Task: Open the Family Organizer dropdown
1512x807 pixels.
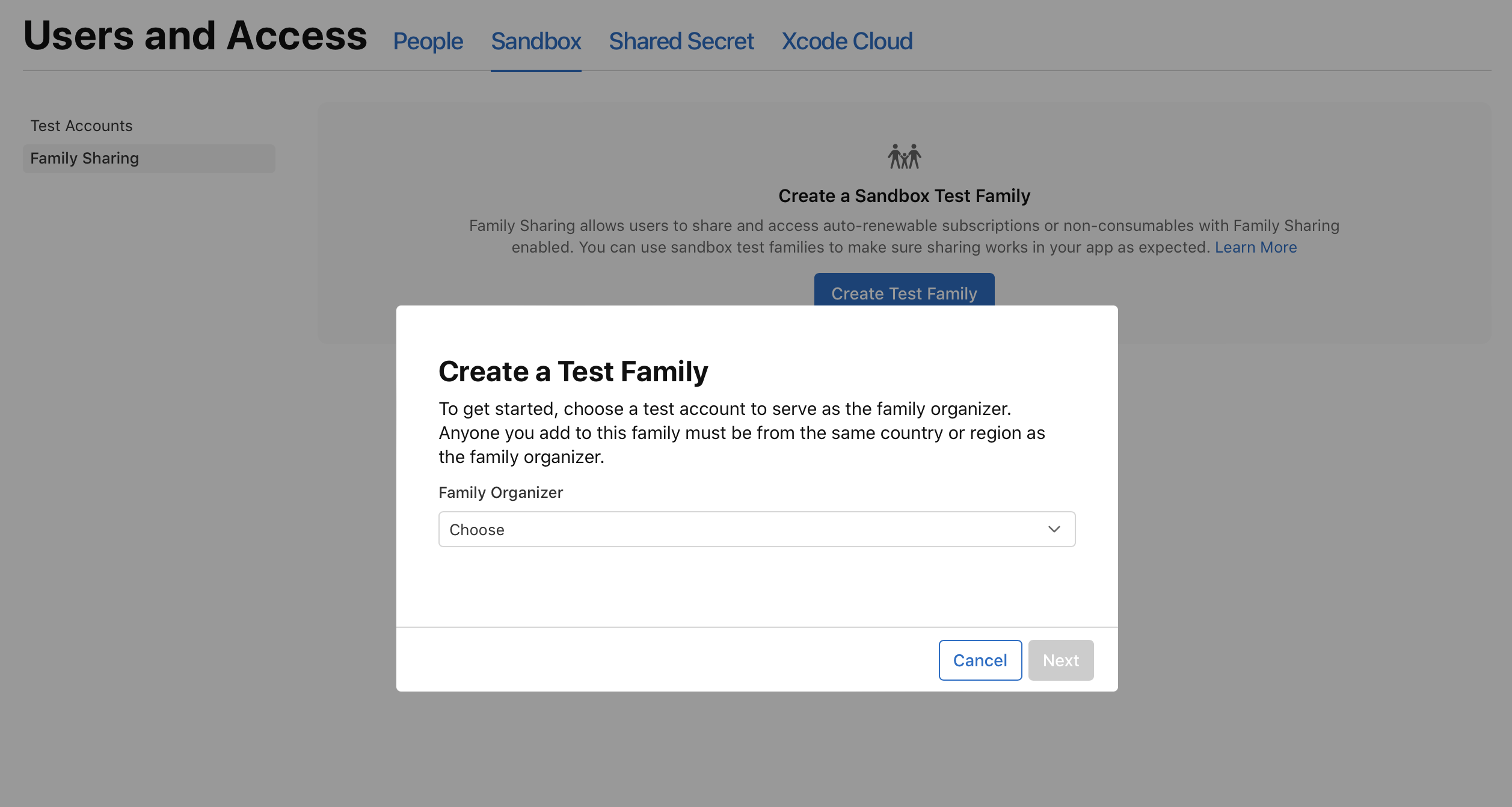Action: tap(756, 529)
